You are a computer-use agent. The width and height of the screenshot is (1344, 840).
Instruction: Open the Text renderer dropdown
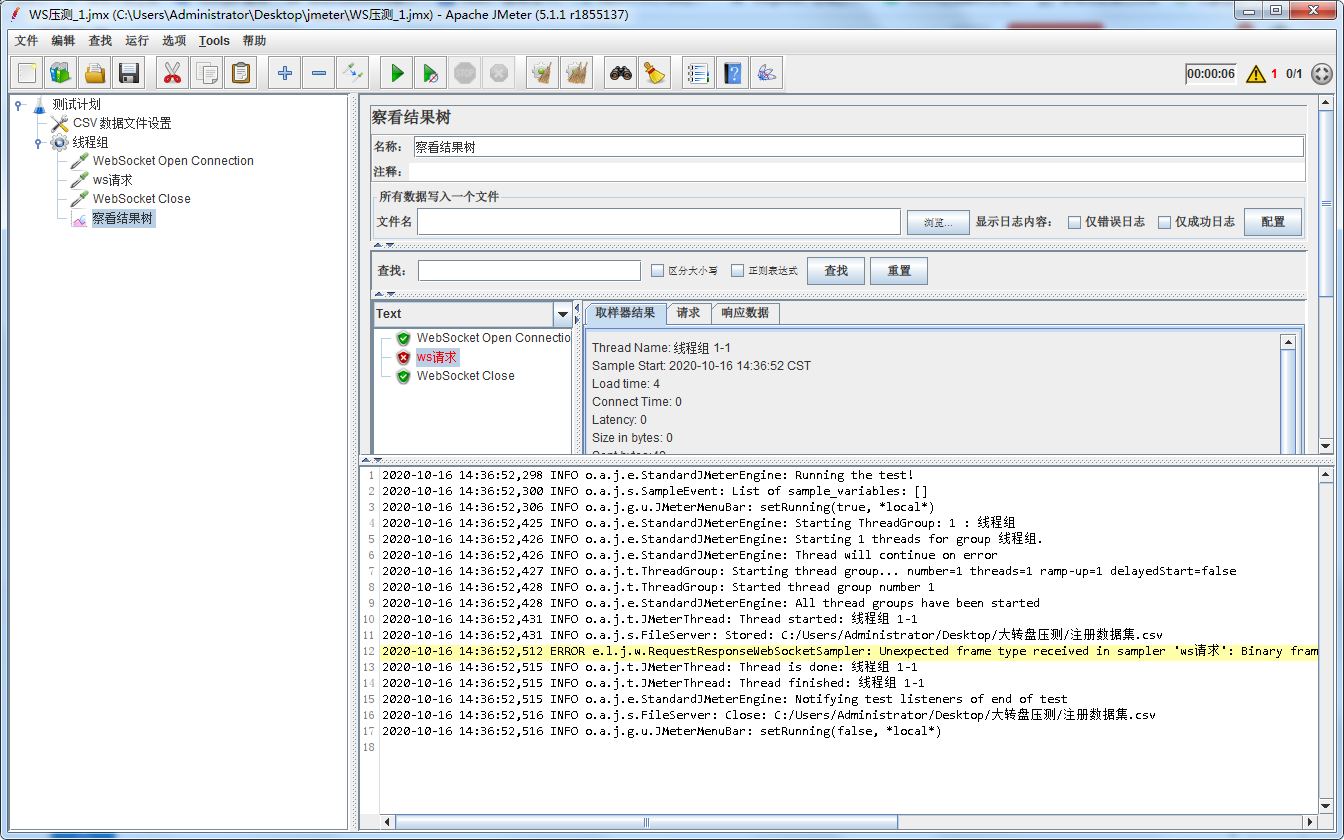(x=562, y=314)
